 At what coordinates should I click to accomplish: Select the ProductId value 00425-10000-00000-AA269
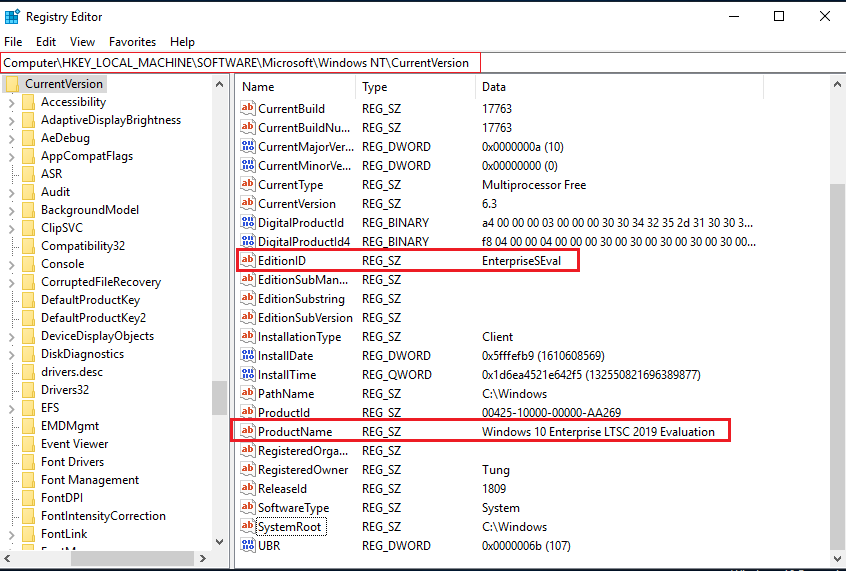tap(551, 413)
